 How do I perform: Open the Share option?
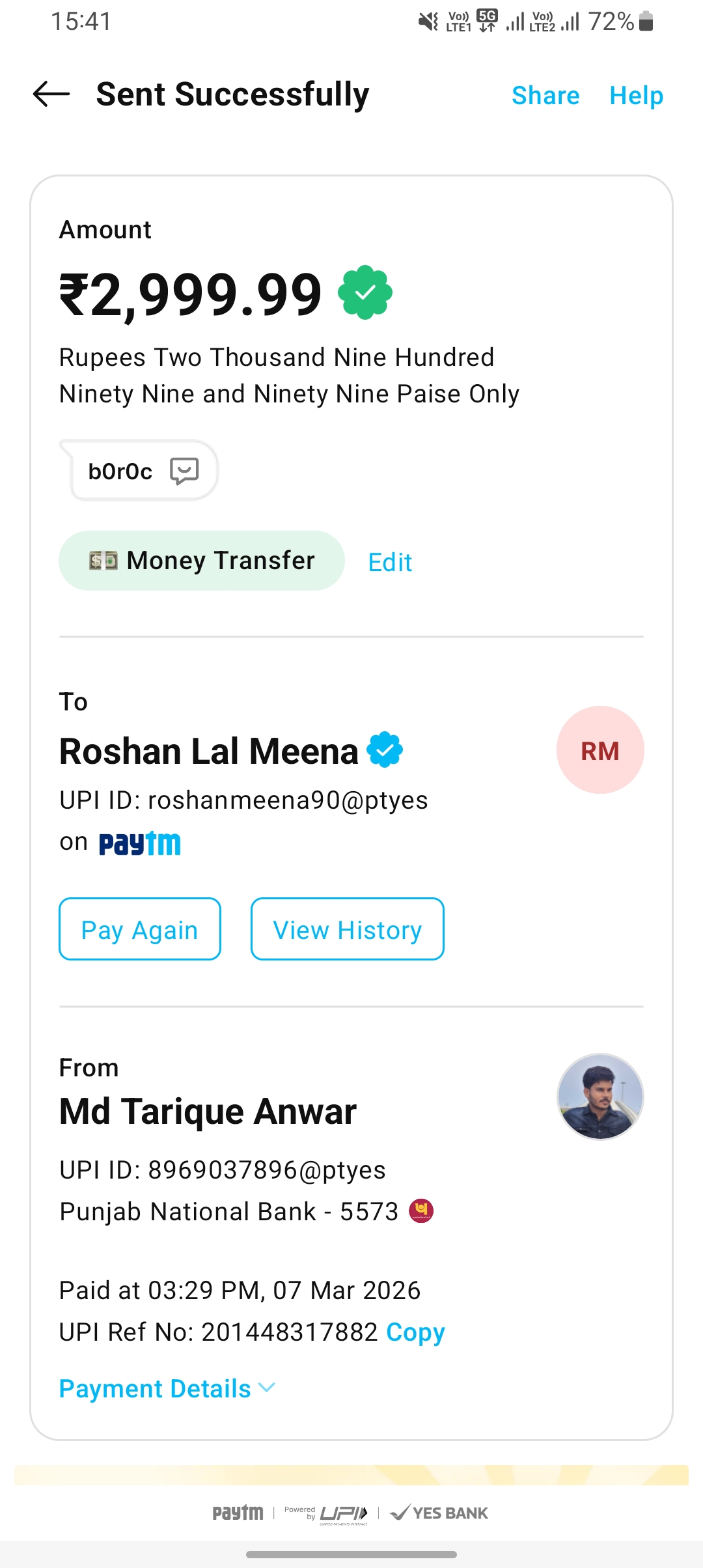click(x=545, y=96)
